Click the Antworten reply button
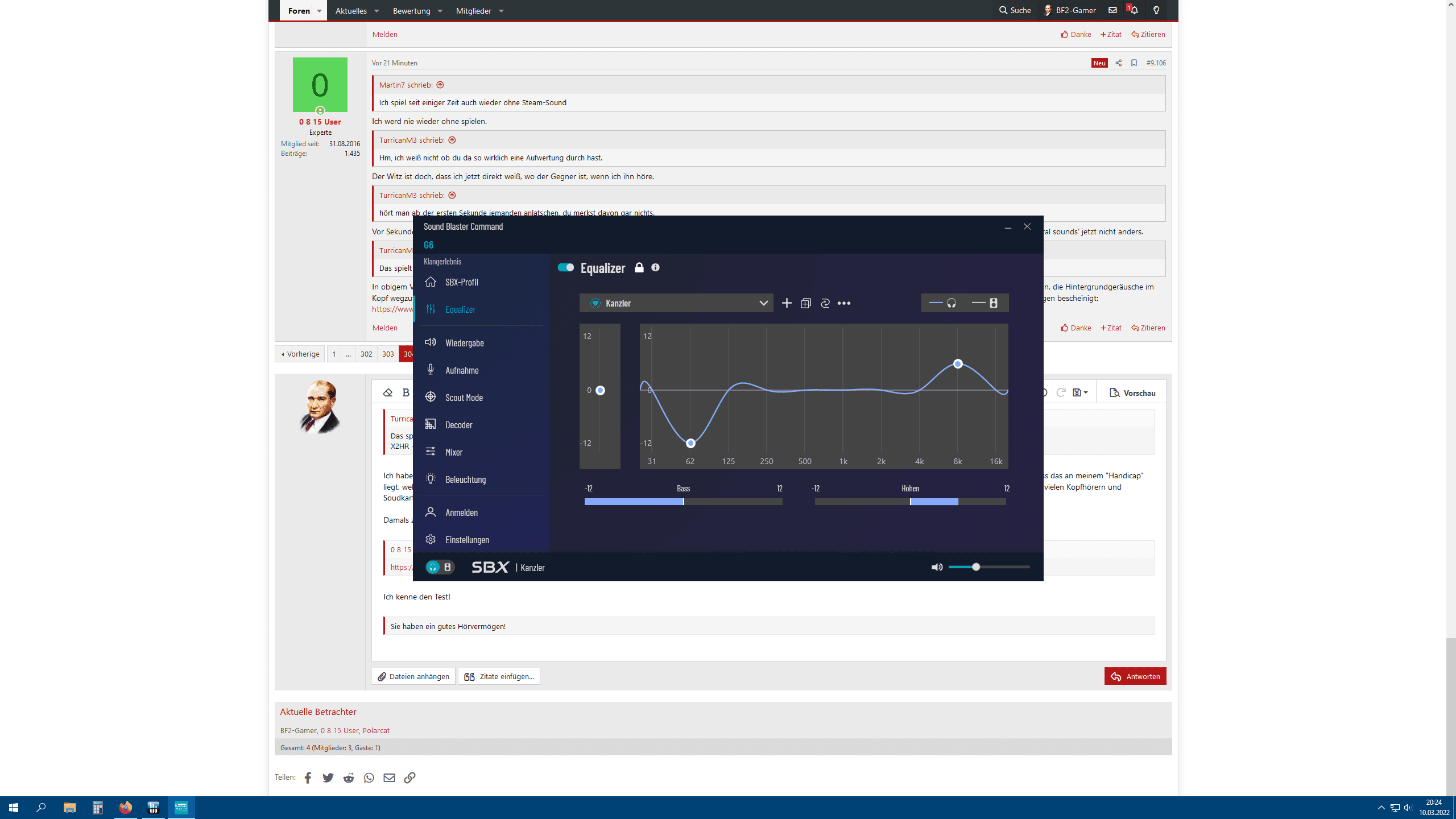Screen dimensions: 1456x819 (x=1135, y=676)
